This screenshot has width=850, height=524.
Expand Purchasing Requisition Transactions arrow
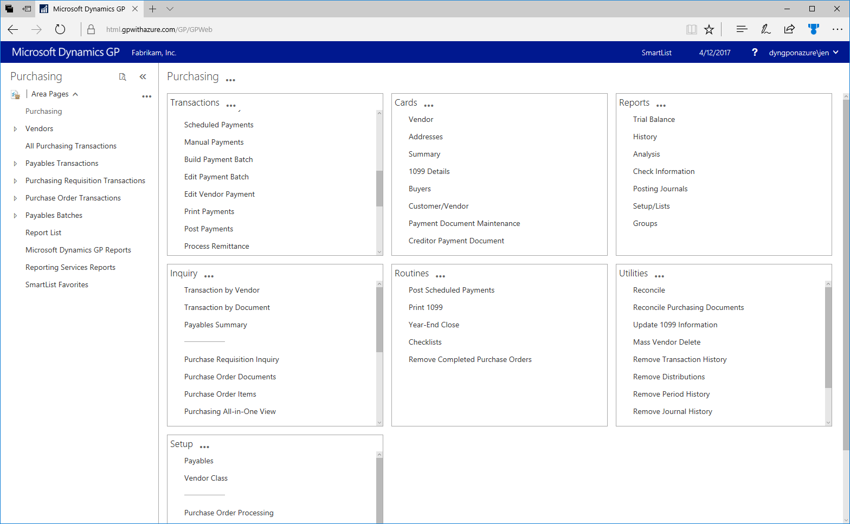[x=15, y=181]
